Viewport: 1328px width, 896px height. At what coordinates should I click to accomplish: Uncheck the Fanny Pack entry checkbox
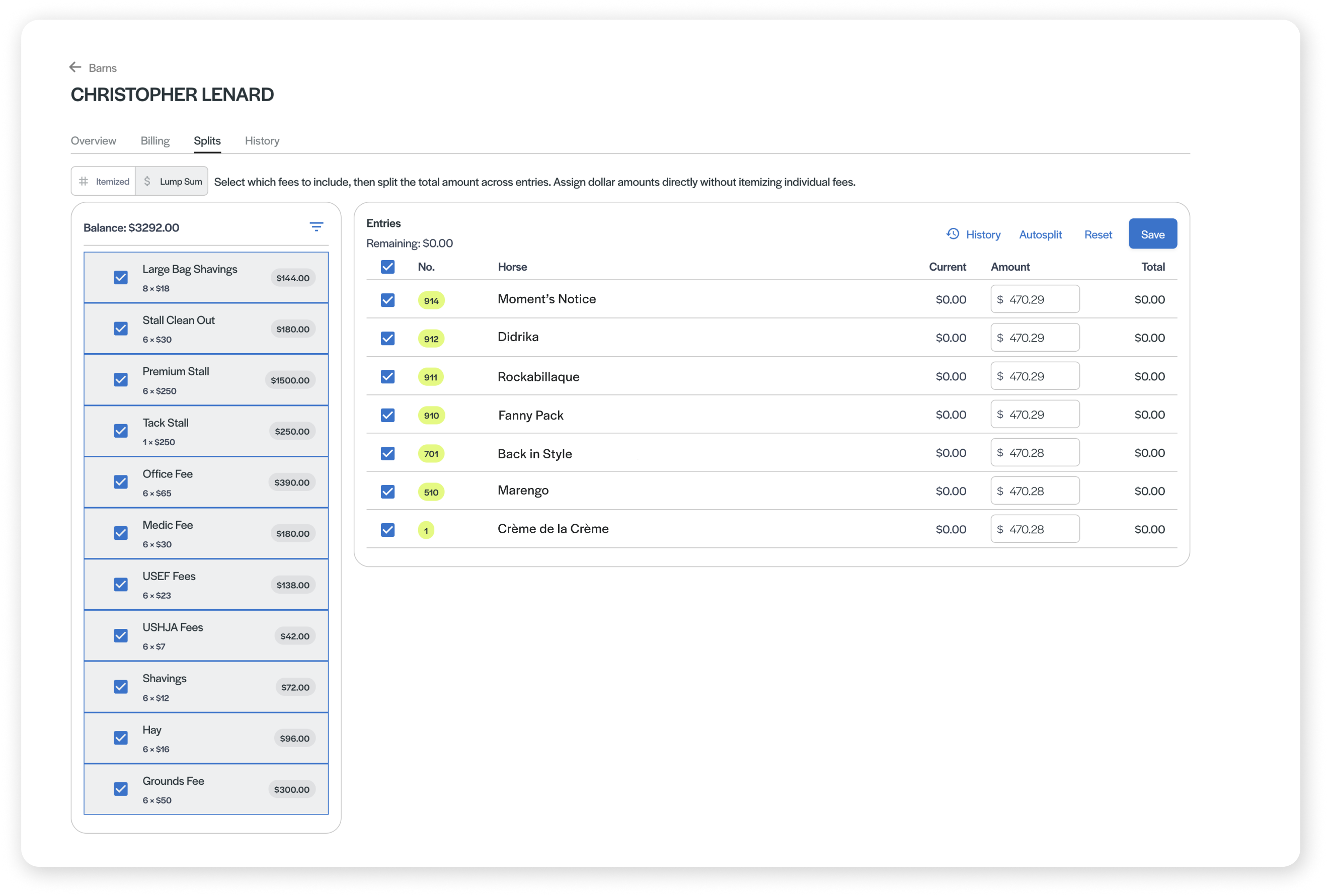tap(387, 415)
